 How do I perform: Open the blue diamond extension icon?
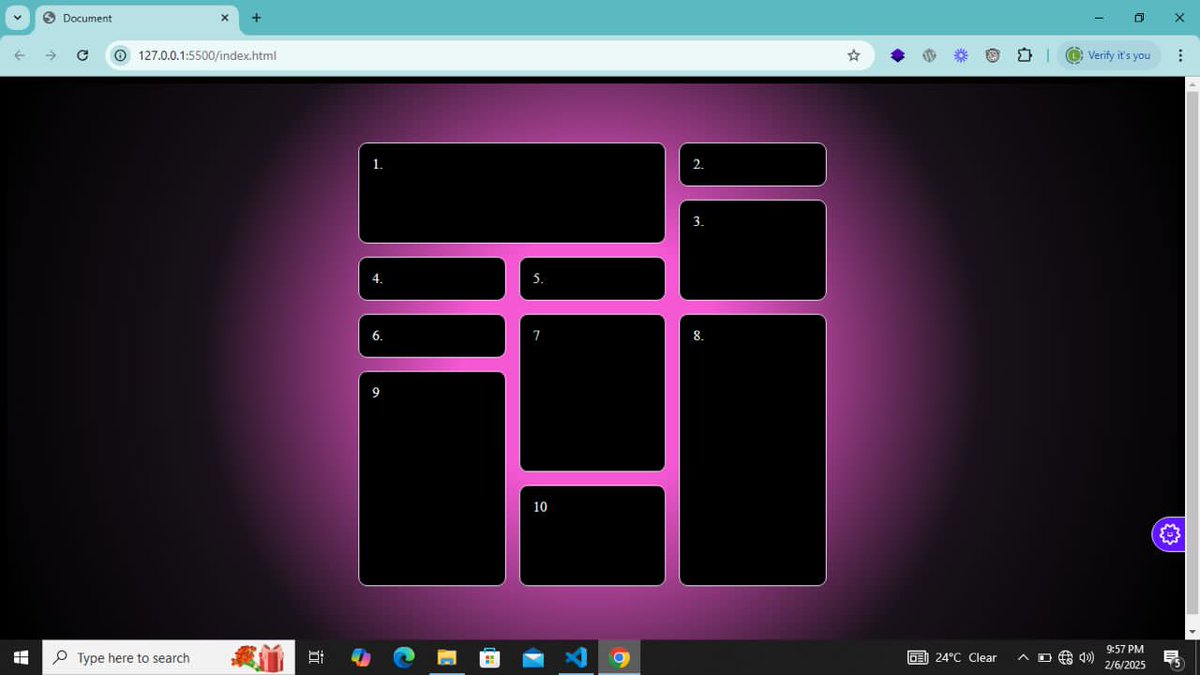coord(897,55)
